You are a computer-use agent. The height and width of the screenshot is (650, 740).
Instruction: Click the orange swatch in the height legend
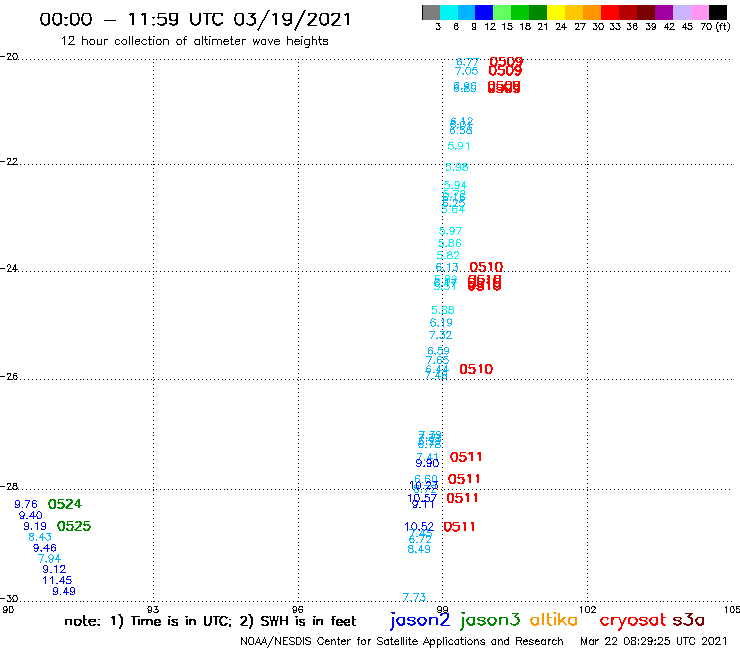(x=592, y=12)
